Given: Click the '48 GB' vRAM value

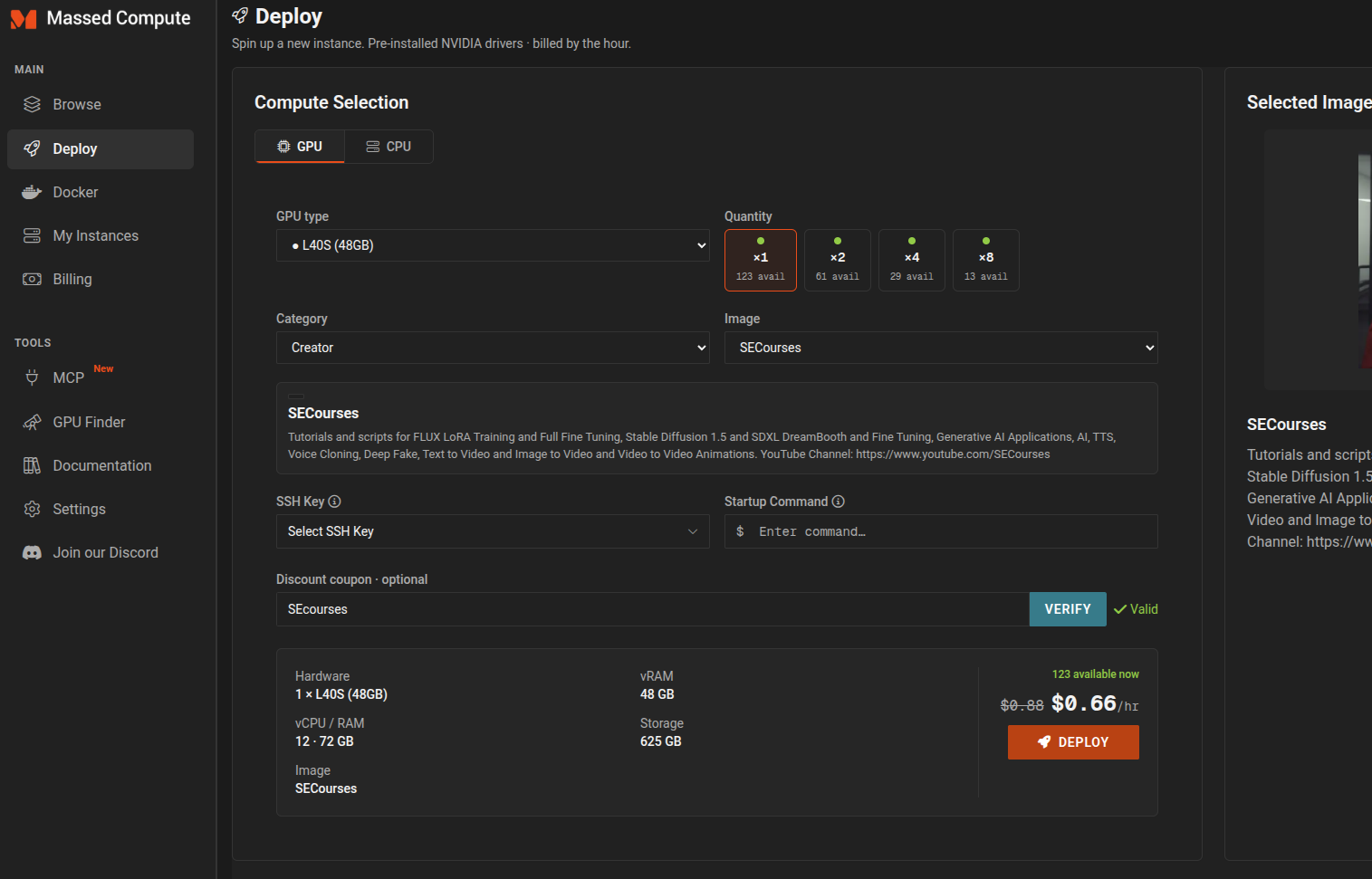Looking at the screenshot, I should coord(657,694).
